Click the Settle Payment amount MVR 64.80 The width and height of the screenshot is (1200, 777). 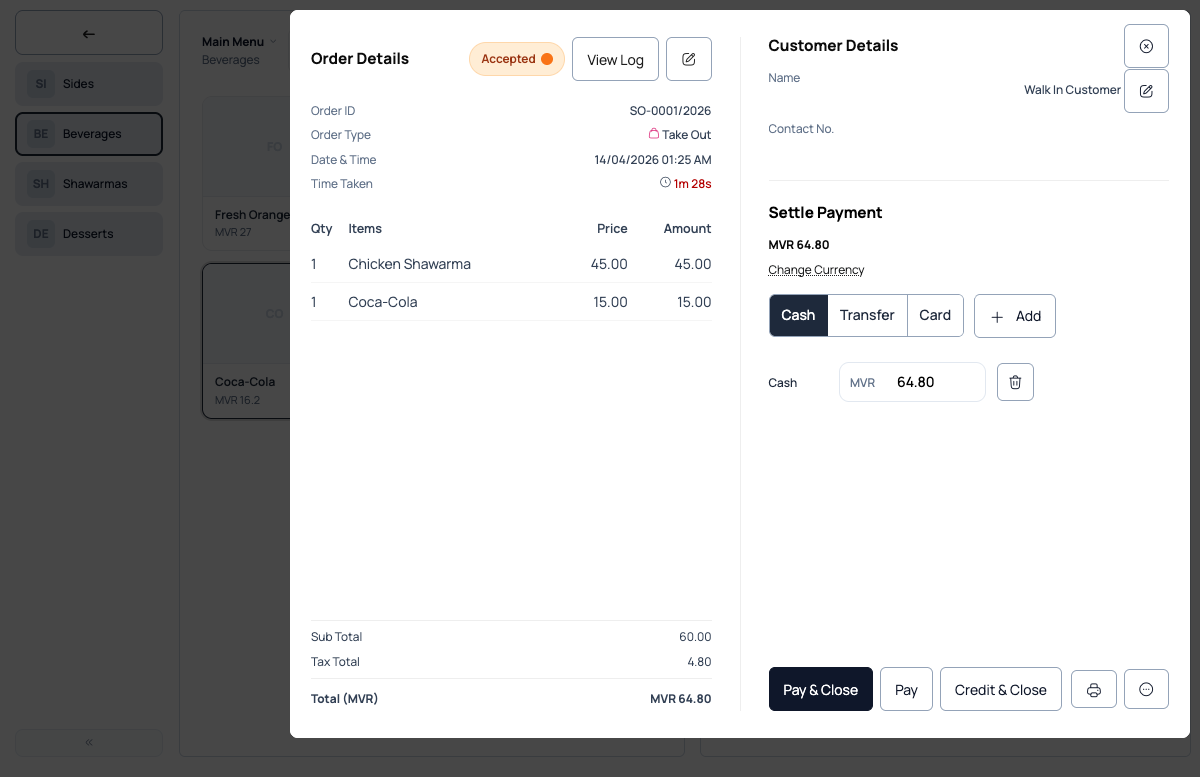(799, 245)
